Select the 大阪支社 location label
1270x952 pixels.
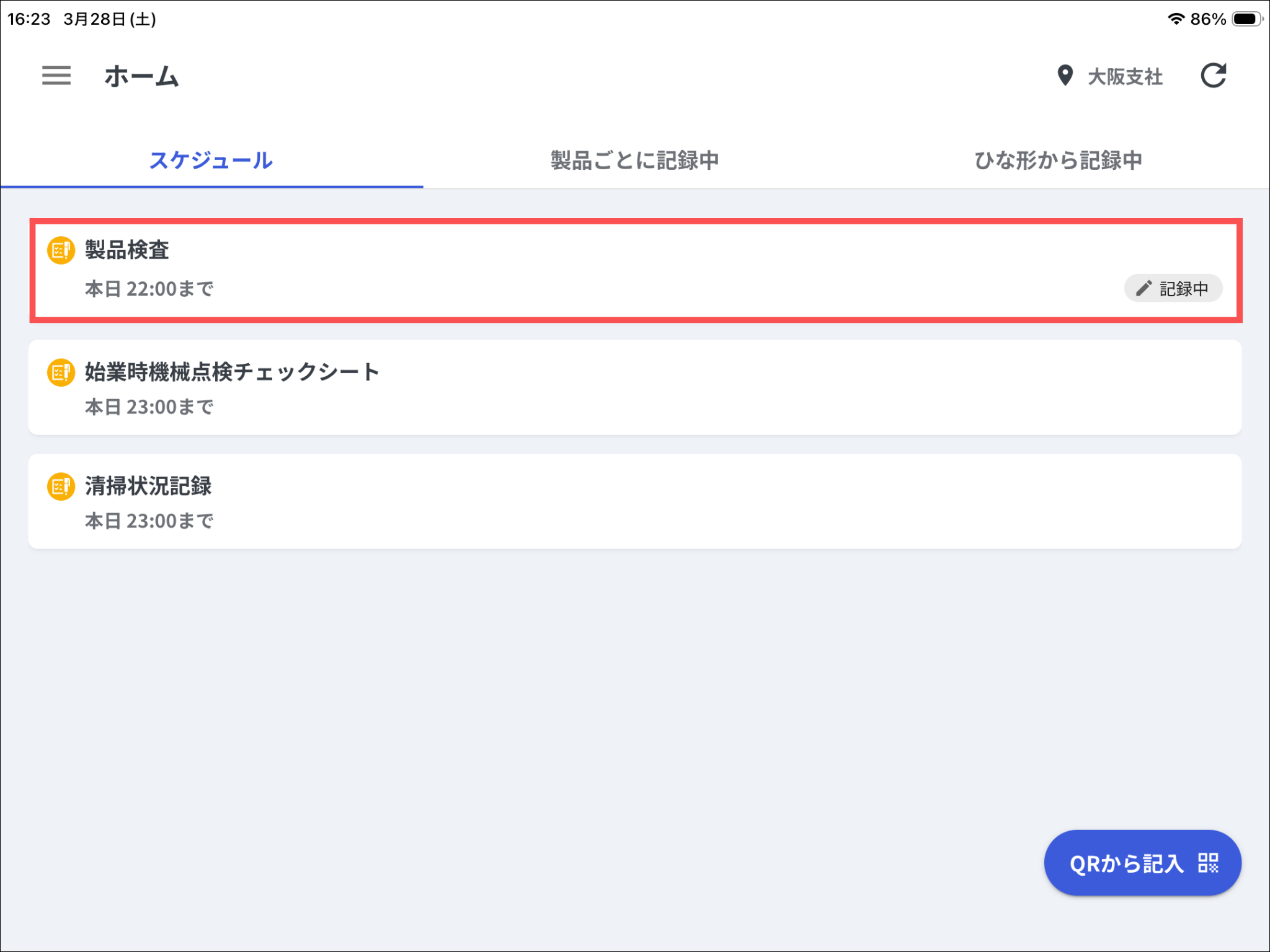coord(1125,77)
